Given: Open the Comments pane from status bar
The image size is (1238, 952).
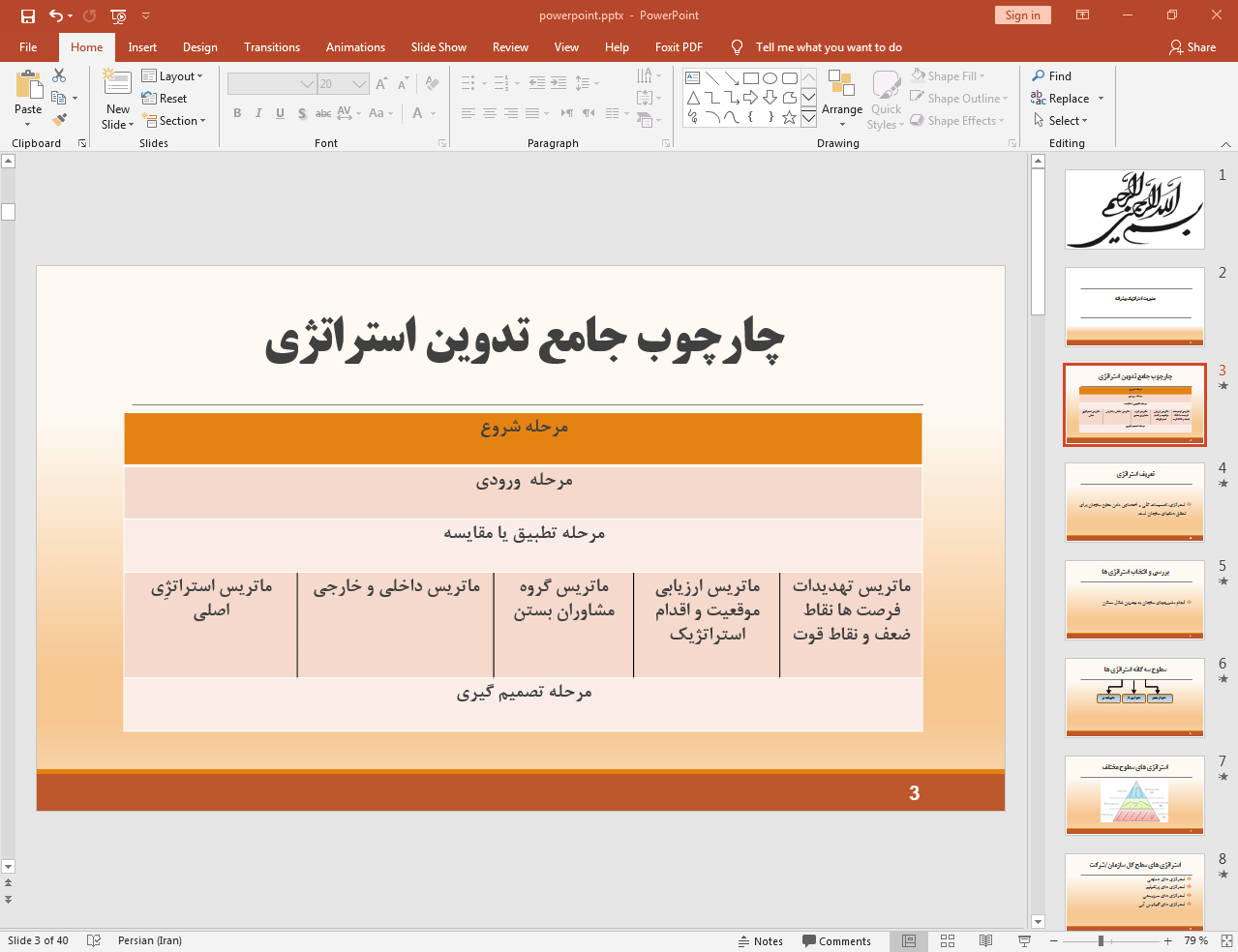Looking at the screenshot, I should (x=836, y=941).
